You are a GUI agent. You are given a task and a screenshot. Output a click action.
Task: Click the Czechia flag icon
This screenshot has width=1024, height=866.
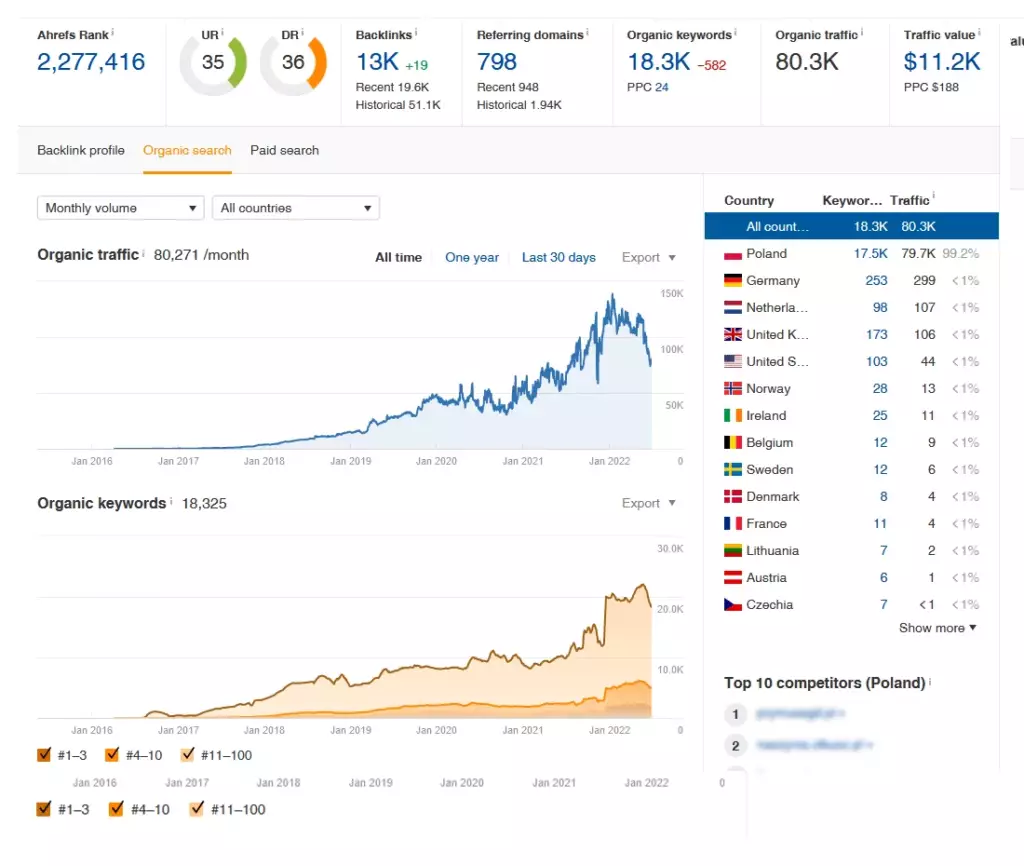pos(733,605)
